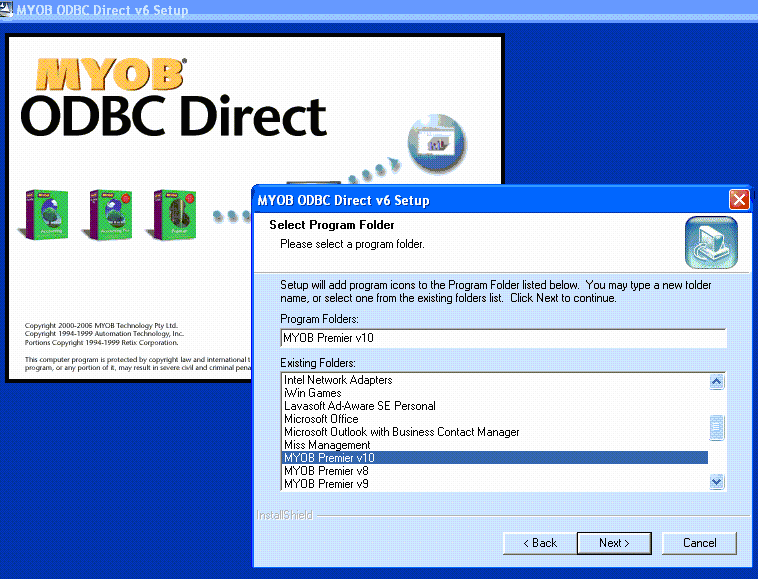Click the round database globe graphic
This screenshot has height=579, width=758.
point(437,143)
